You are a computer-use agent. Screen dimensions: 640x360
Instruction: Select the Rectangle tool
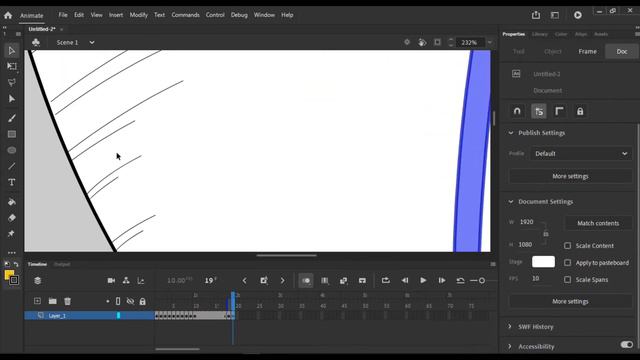(11, 134)
